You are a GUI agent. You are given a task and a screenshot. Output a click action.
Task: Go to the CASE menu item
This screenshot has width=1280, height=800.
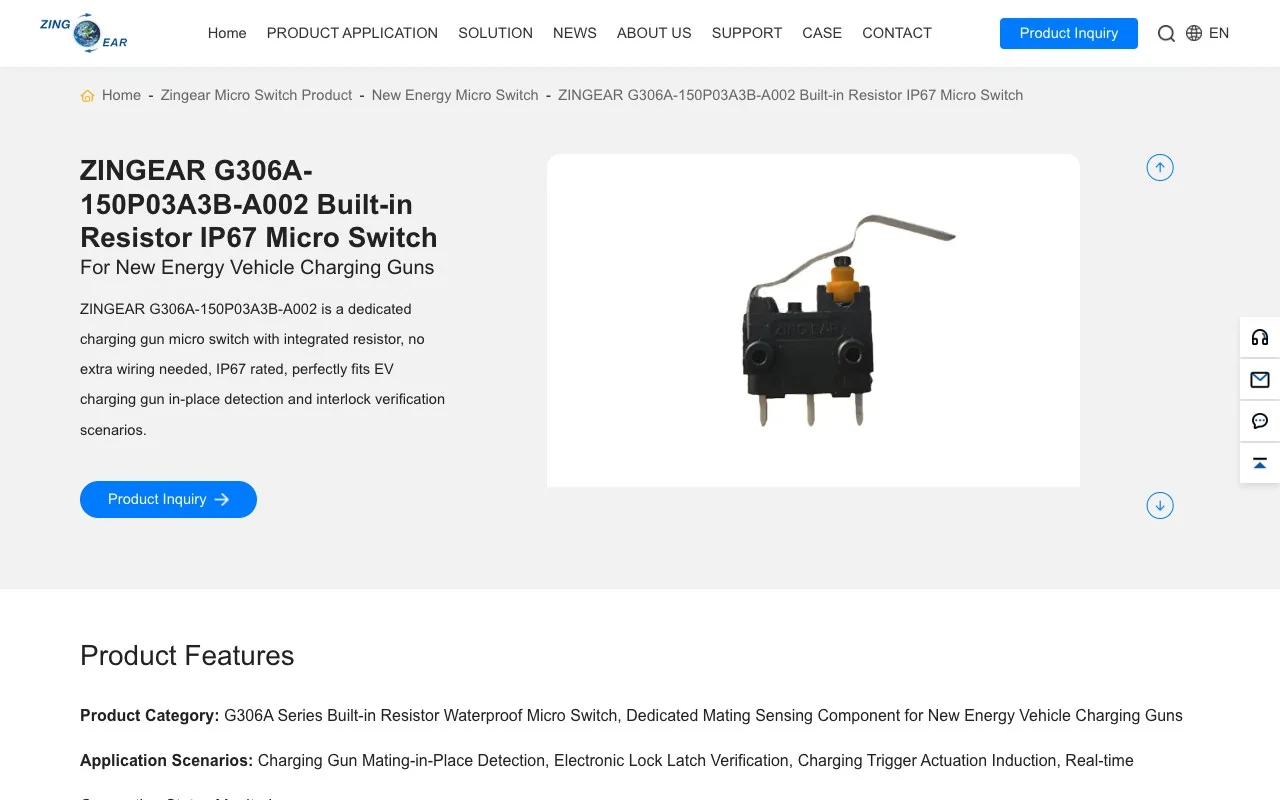tap(822, 33)
